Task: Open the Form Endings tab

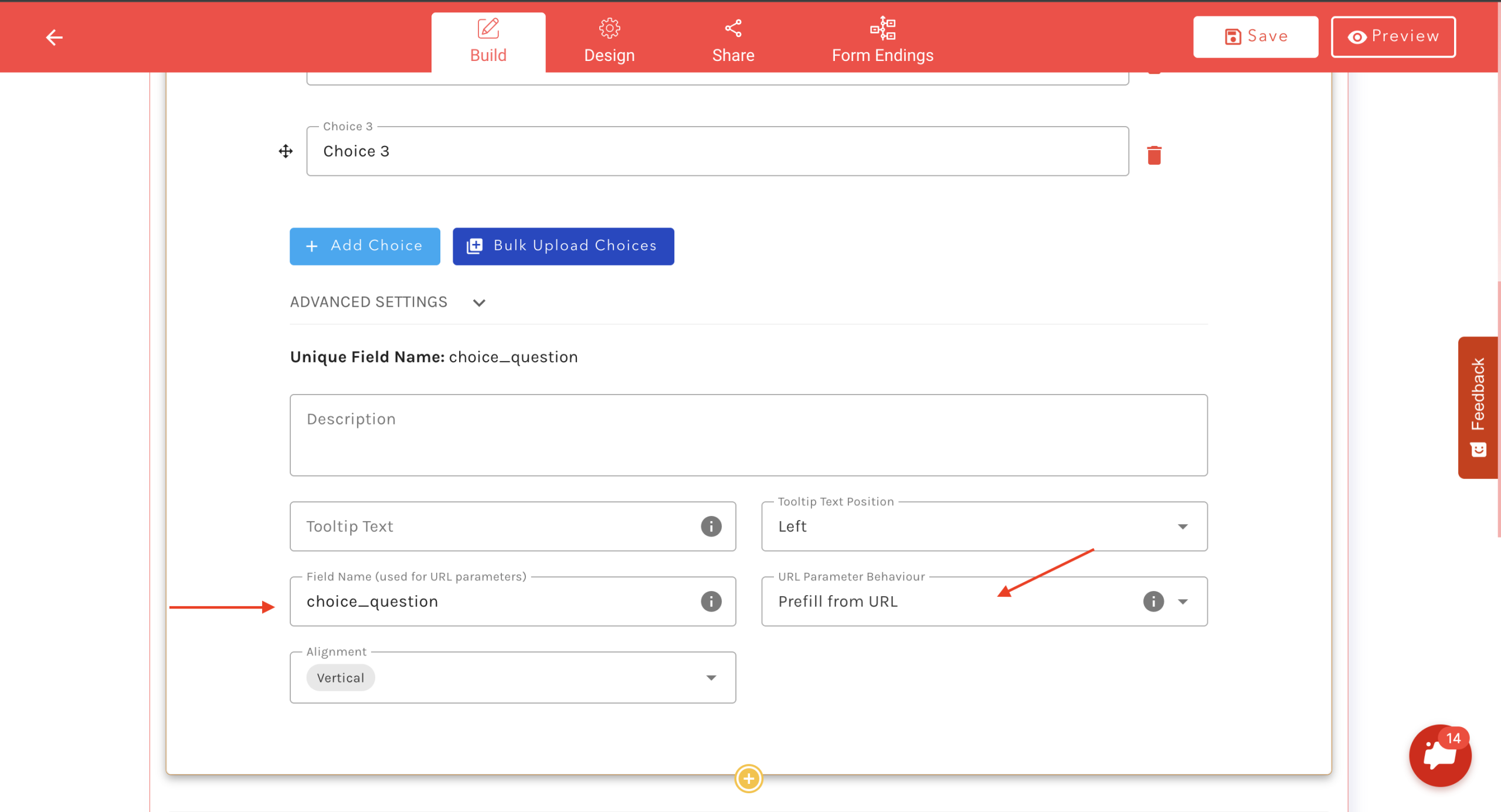Action: point(882,41)
